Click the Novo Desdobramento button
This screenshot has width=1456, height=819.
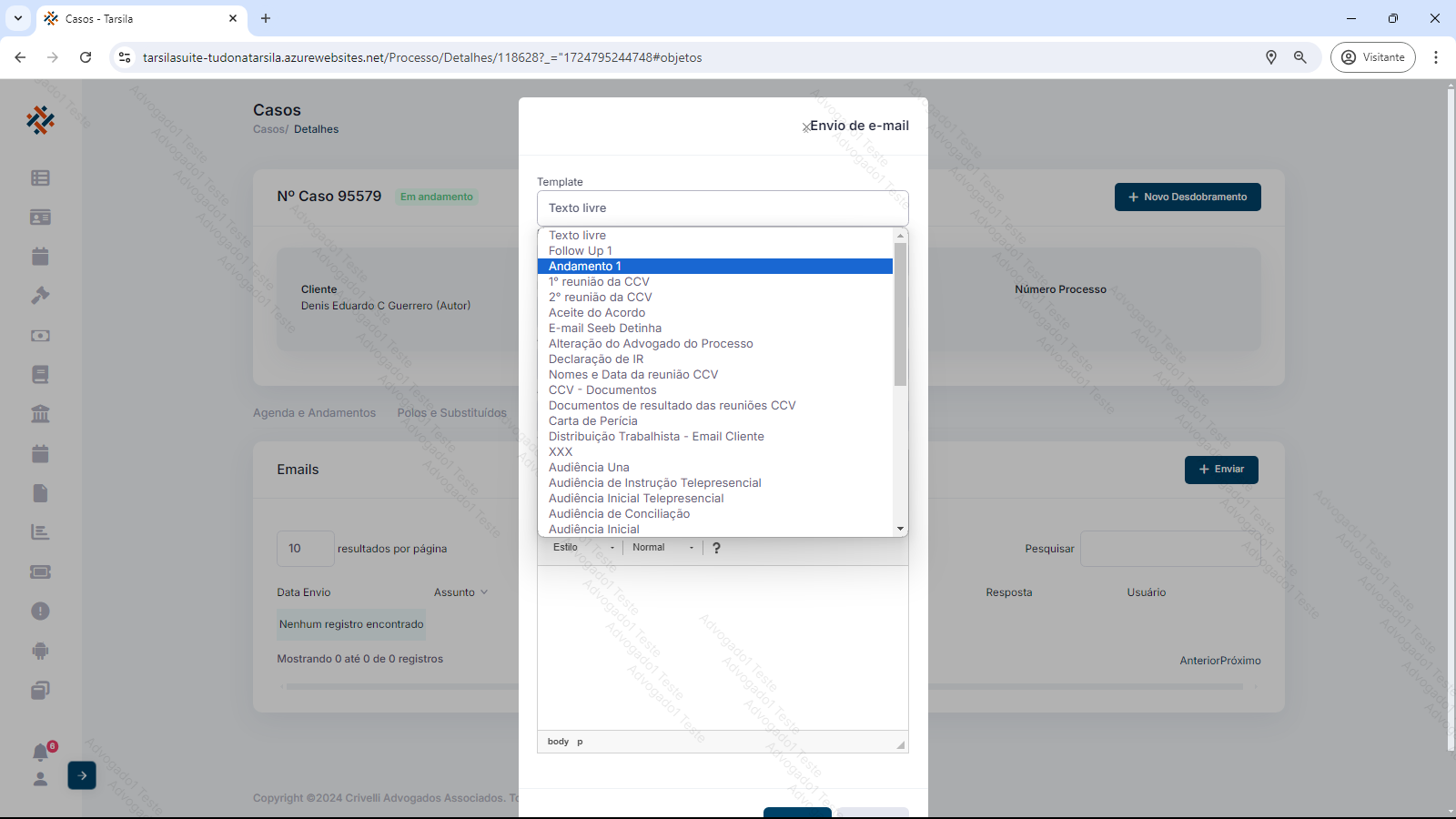(x=1187, y=197)
